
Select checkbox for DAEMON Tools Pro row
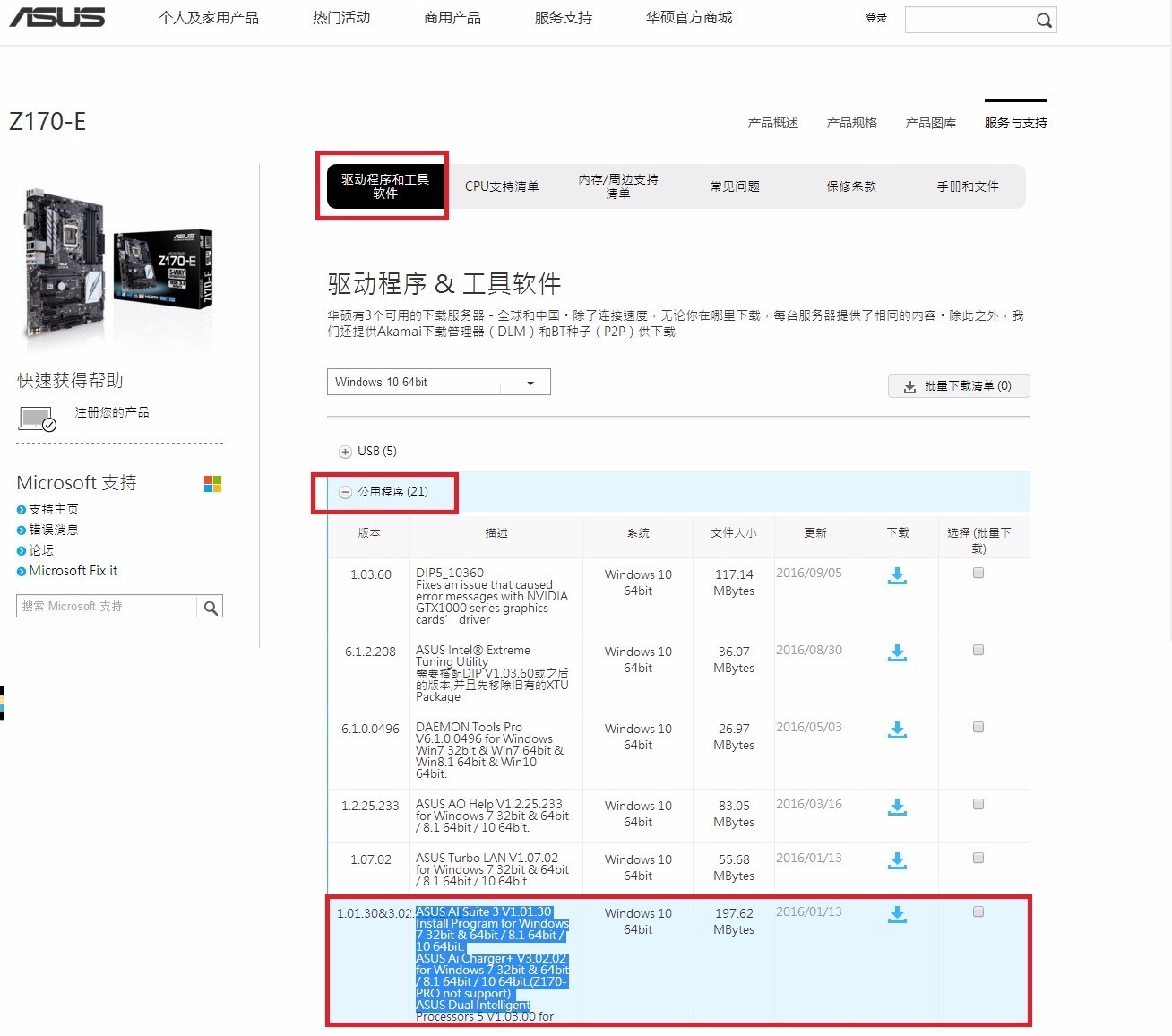point(978,727)
